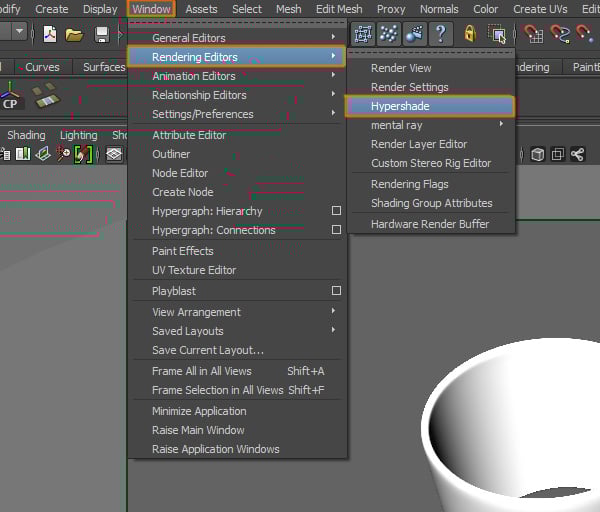Select by object type mode icon
The width and height of the screenshot is (600, 512).
(x=389, y=34)
